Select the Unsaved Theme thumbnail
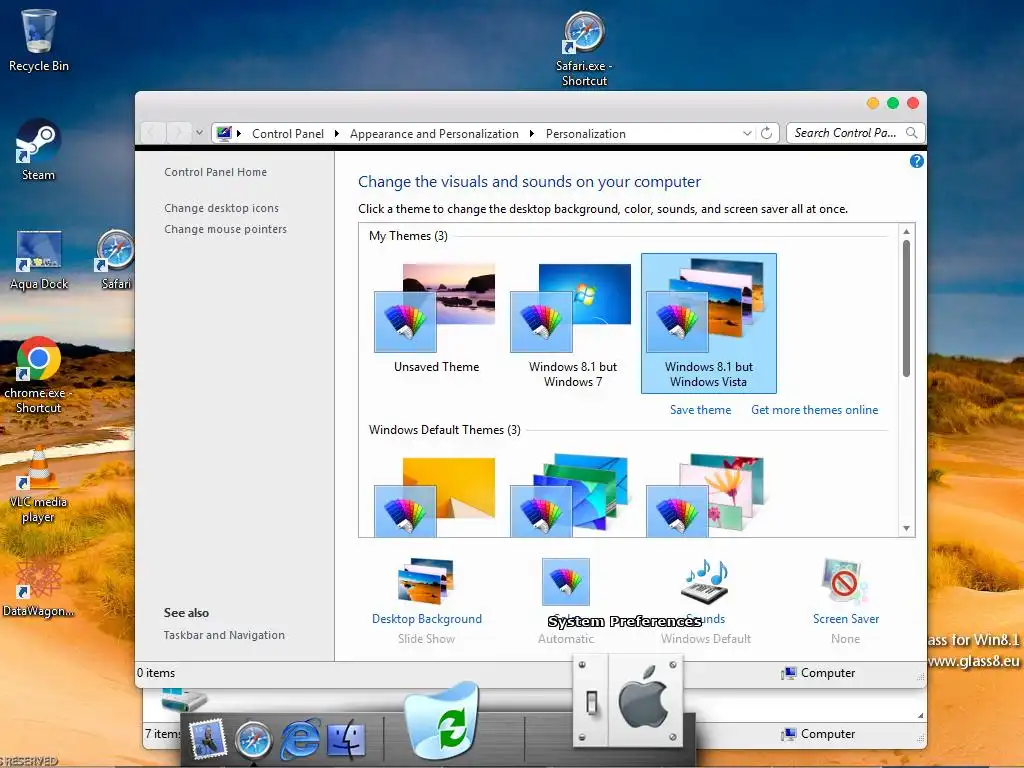Image resolution: width=1024 pixels, height=768 pixels. click(x=436, y=318)
